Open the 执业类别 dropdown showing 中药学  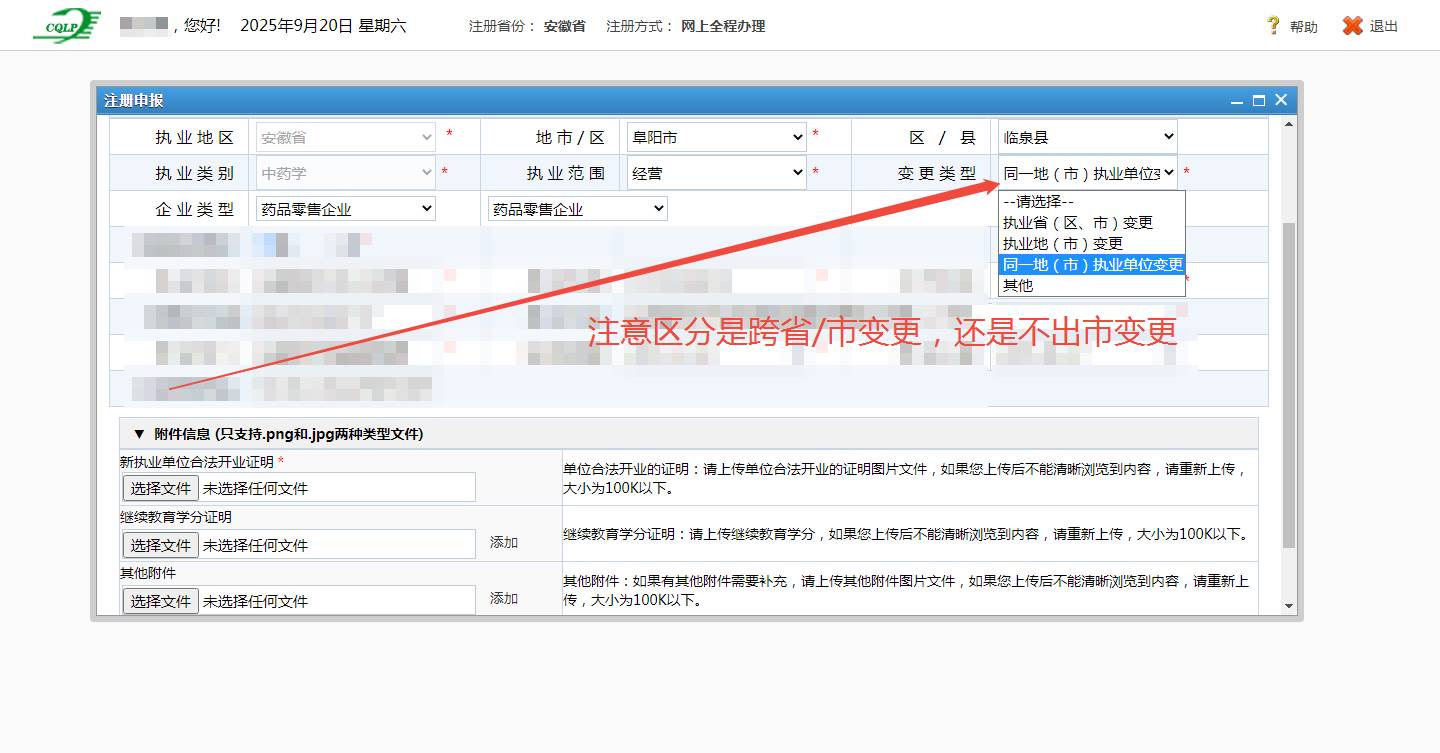click(x=346, y=173)
